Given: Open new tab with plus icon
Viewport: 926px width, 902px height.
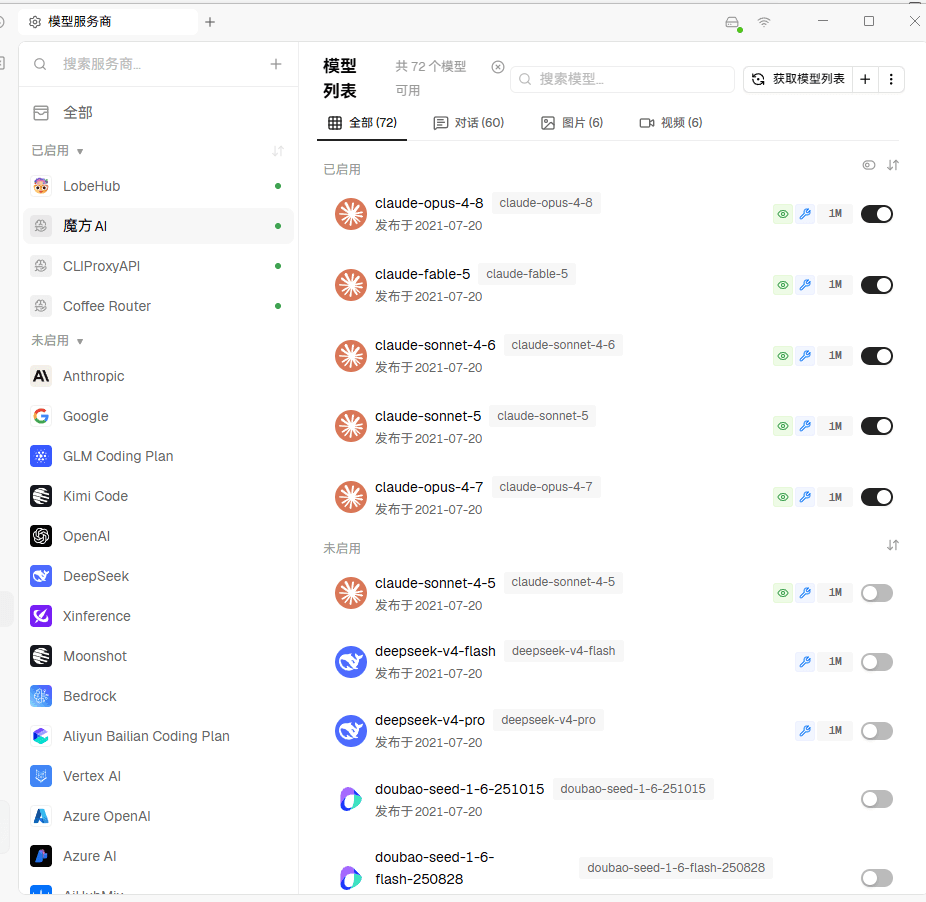Looking at the screenshot, I should pos(210,22).
